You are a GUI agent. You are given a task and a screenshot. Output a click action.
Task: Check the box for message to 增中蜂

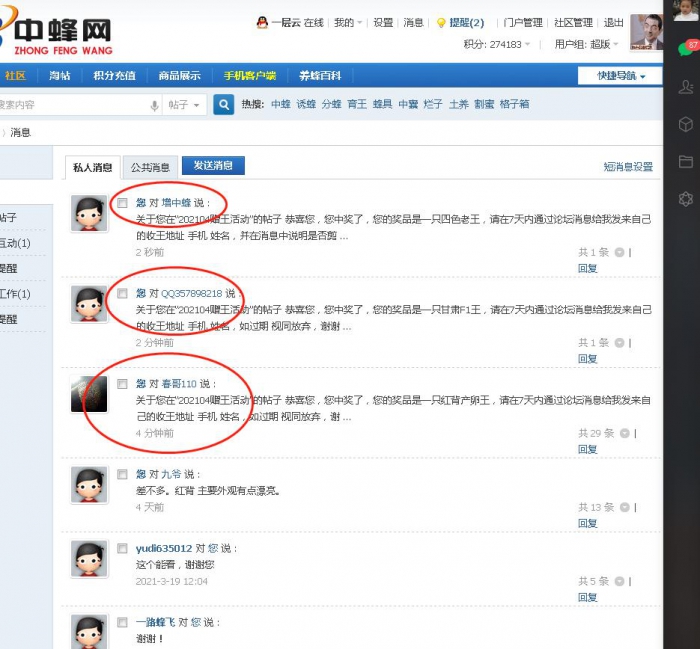pyautogui.click(x=122, y=203)
